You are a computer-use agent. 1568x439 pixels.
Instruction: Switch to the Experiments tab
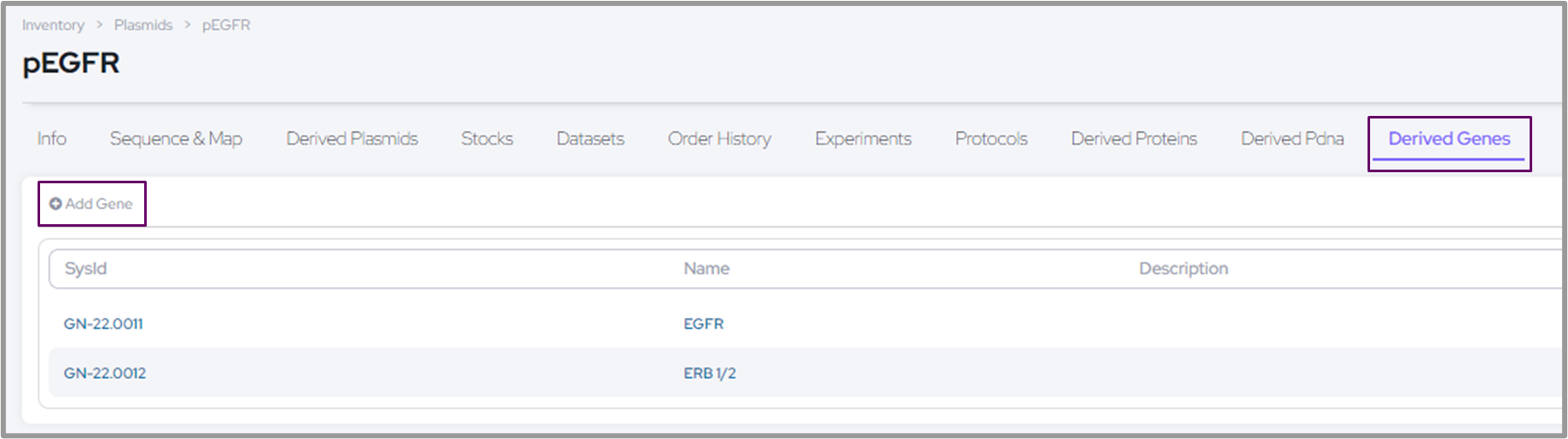862,139
